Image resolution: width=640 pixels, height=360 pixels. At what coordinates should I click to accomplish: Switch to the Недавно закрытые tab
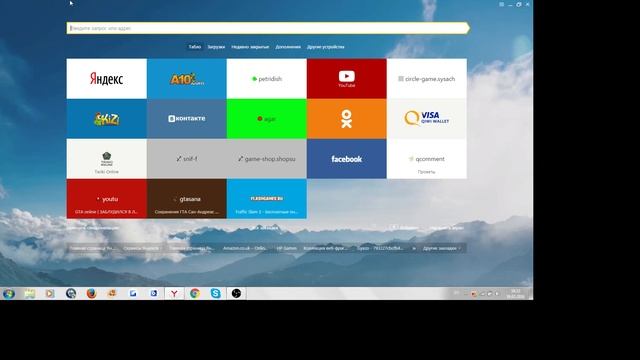(250, 47)
